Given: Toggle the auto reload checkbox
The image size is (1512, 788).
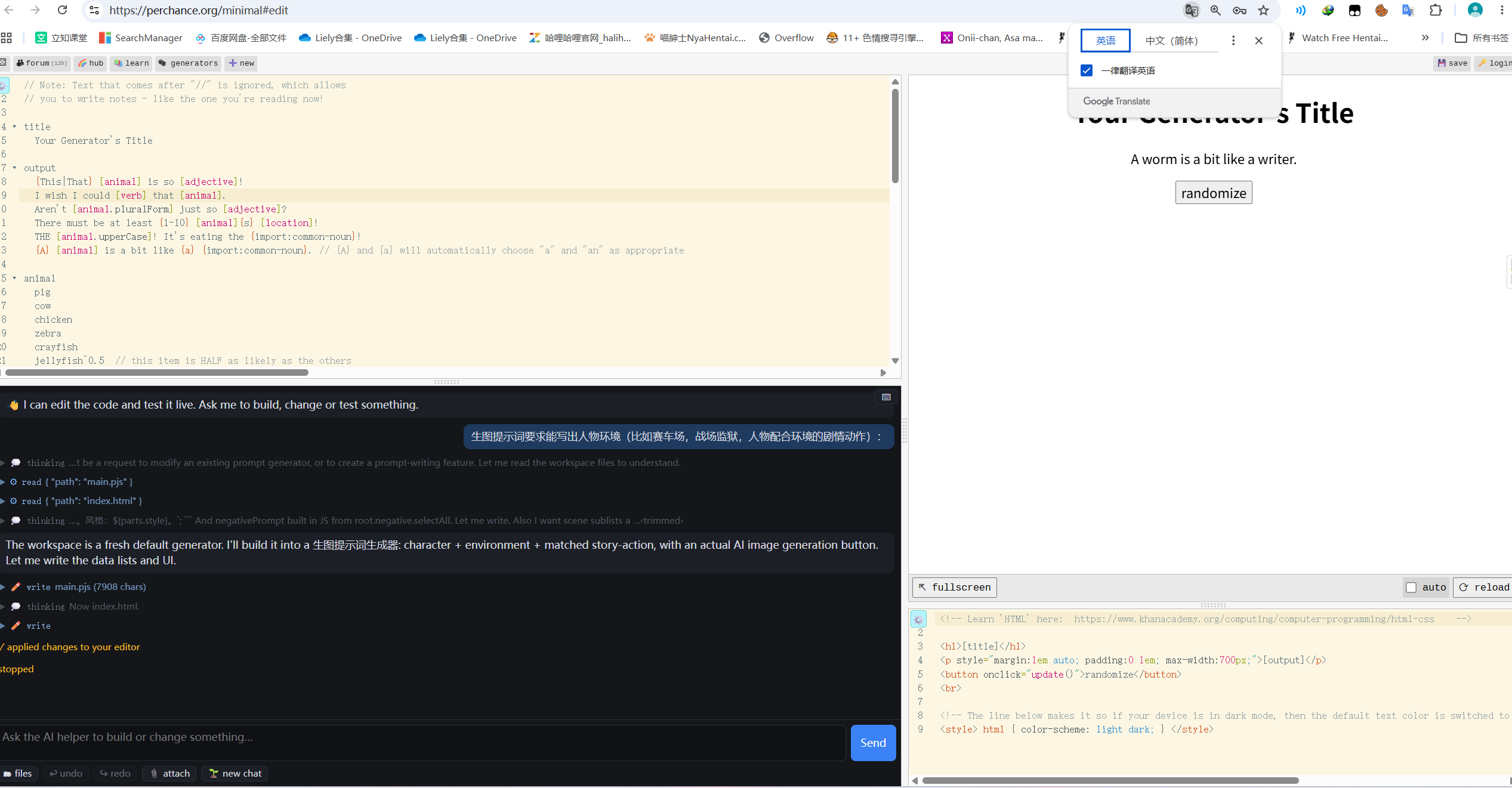Looking at the screenshot, I should pos(1411,588).
